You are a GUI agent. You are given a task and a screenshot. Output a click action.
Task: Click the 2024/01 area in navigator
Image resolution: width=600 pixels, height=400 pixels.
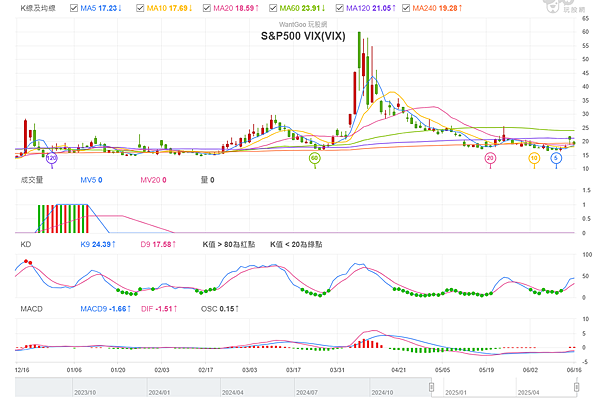184,387
